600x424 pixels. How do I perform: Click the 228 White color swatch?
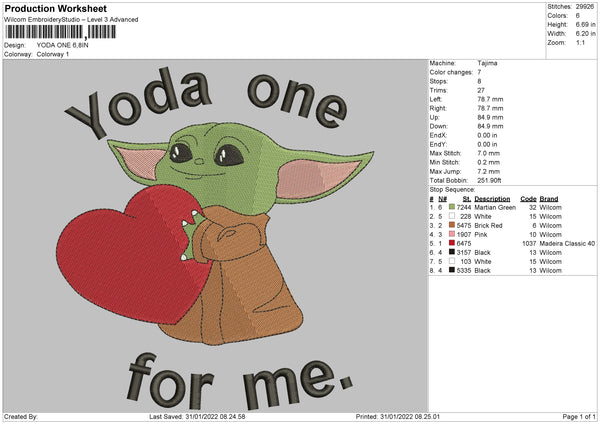click(452, 216)
